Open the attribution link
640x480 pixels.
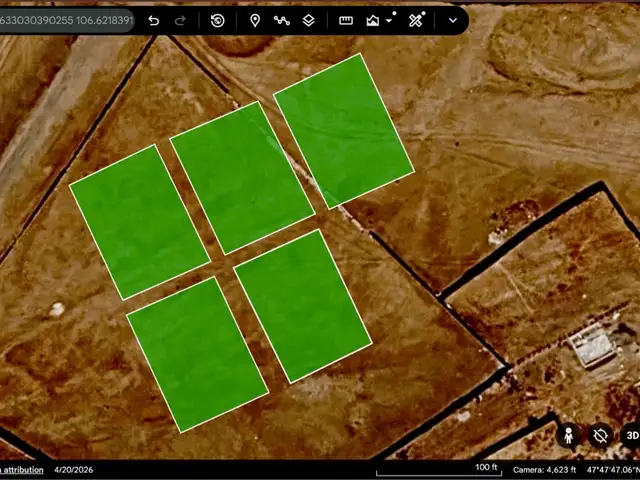[21, 470]
